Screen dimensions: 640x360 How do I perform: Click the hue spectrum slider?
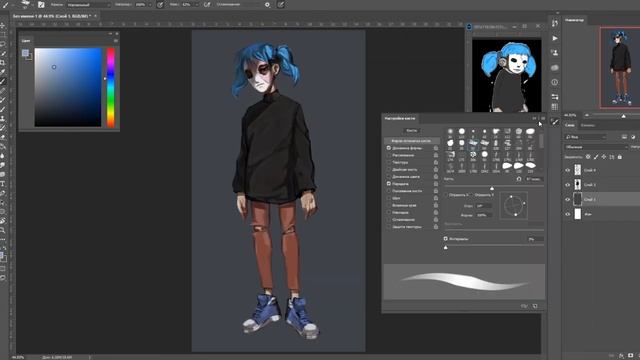pyautogui.click(x=111, y=87)
